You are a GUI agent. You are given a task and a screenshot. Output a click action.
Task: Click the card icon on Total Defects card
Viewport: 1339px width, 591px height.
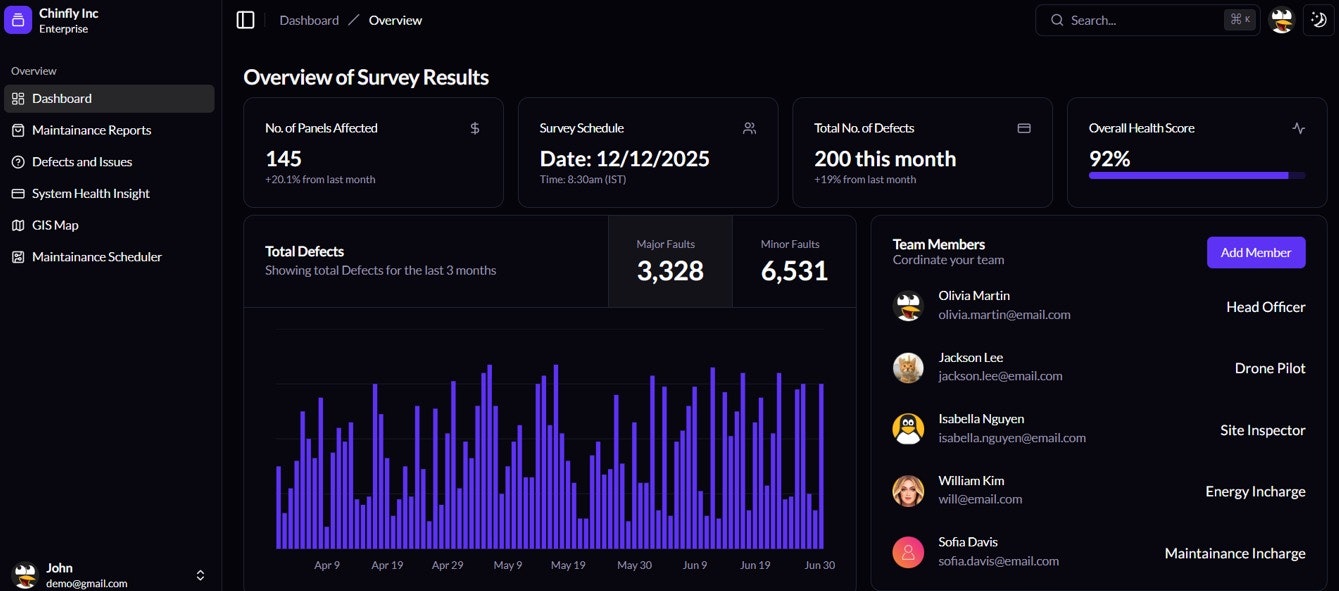click(1024, 128)
